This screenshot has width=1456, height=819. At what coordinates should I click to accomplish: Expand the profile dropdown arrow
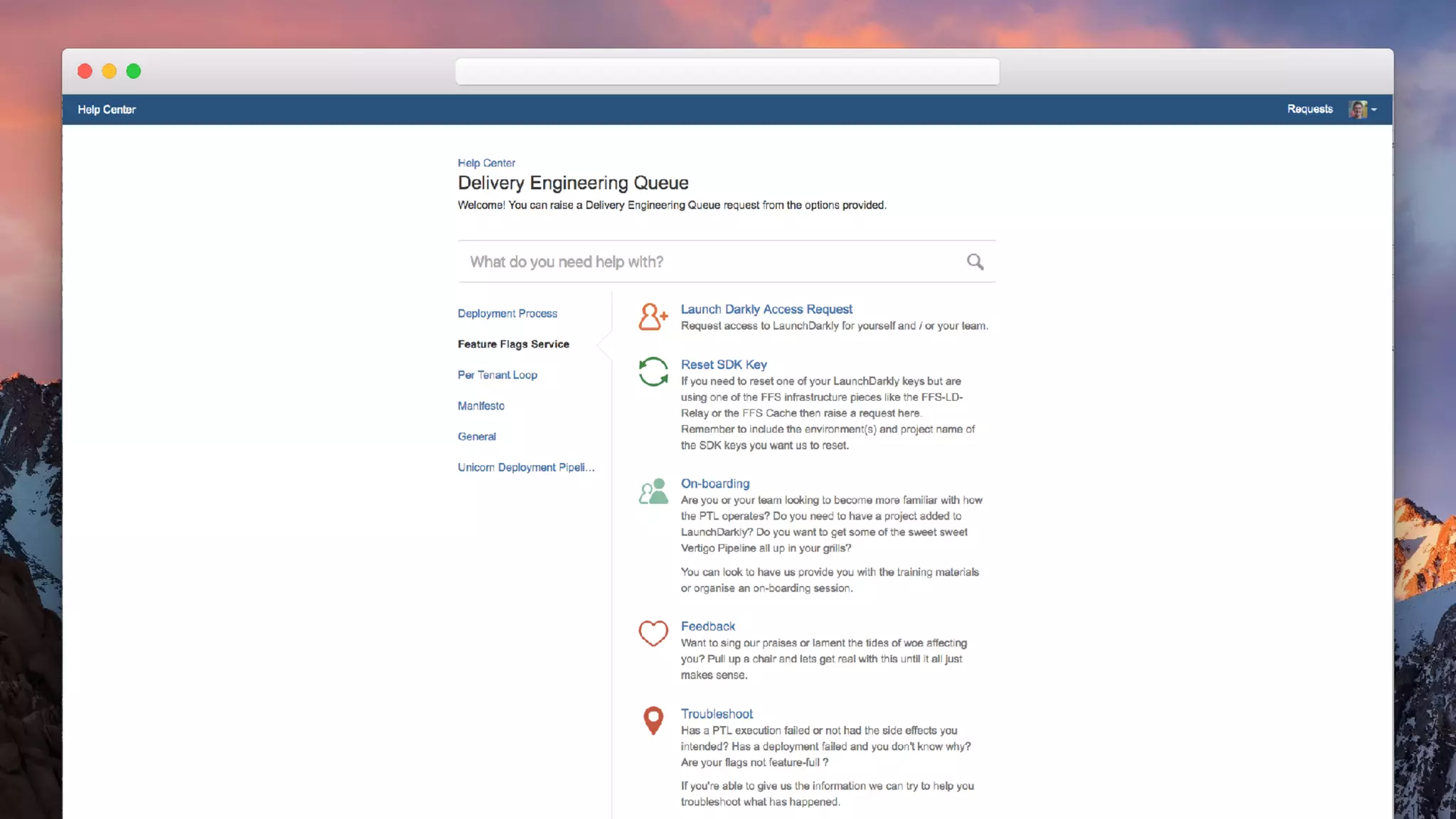point(1374,109)
